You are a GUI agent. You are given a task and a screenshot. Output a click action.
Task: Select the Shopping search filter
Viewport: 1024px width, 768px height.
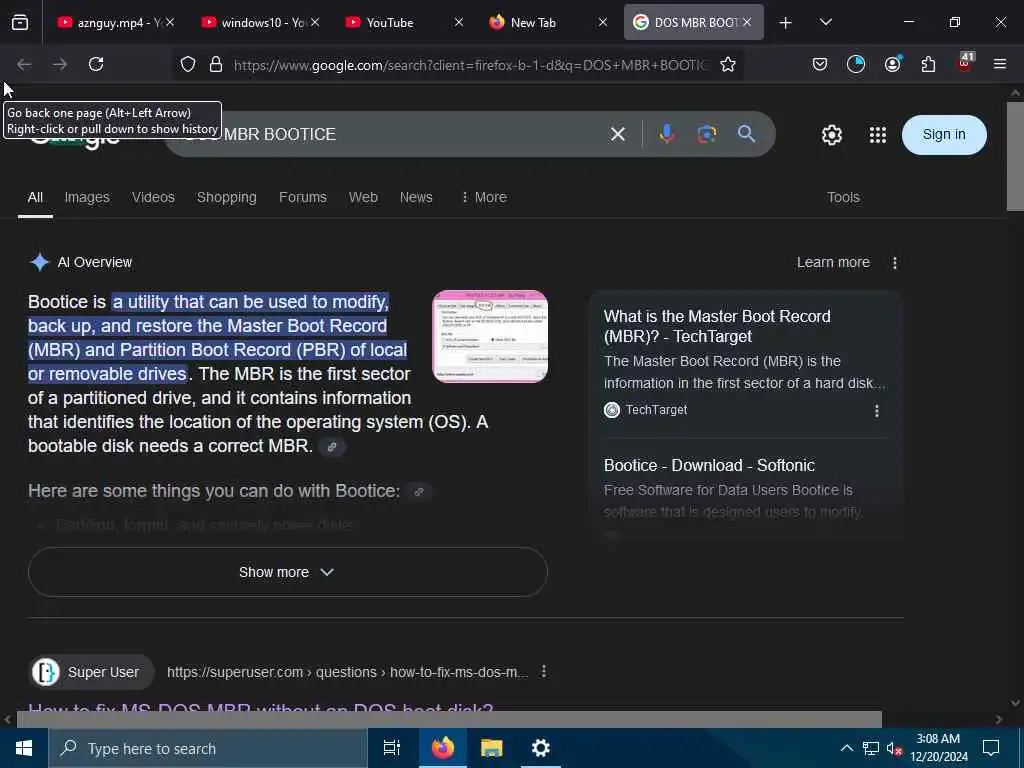tap(227, 197)
